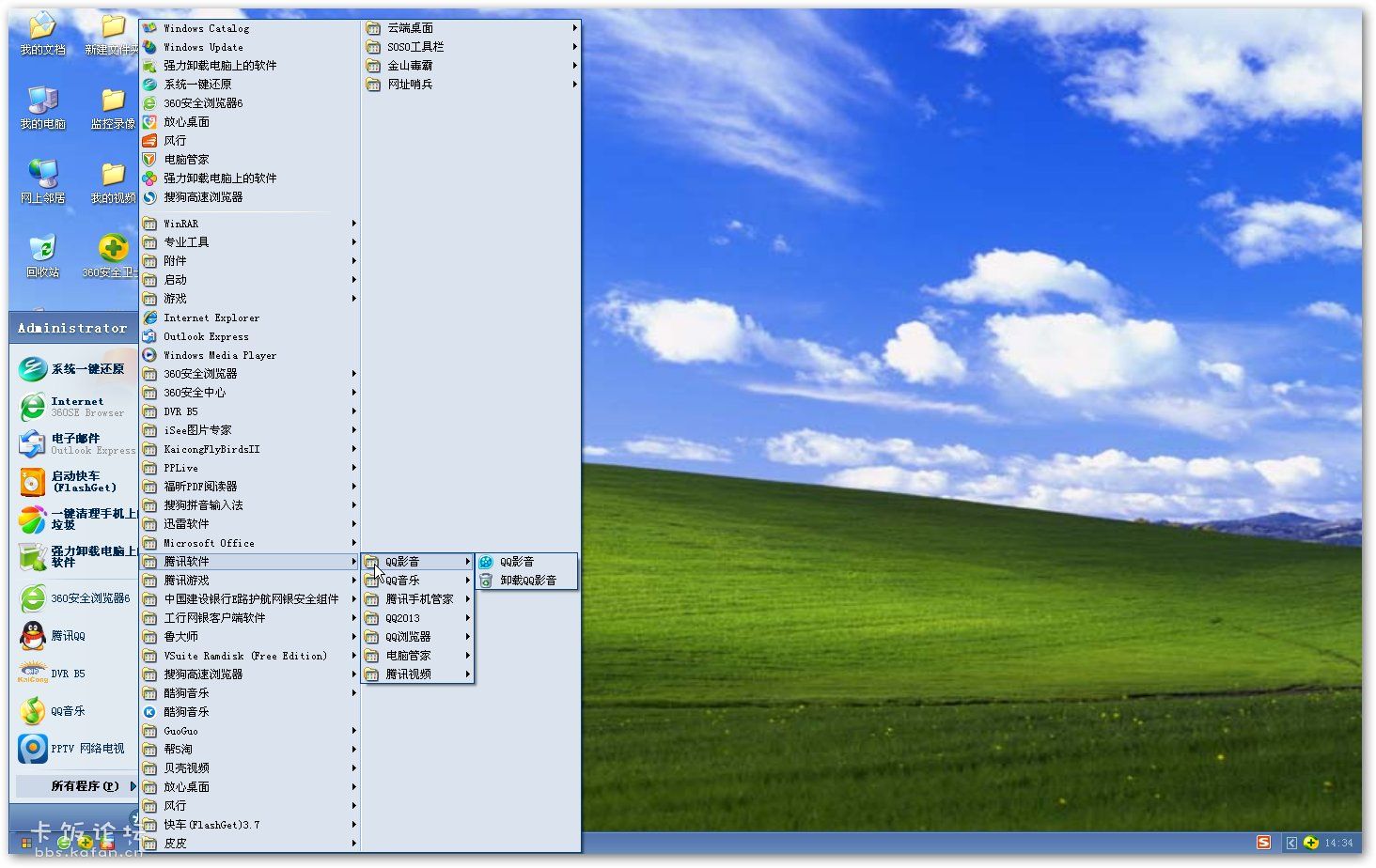Open the 网上邻居 desktop icon
The image size is (1376, 868).
coord(42,182)
